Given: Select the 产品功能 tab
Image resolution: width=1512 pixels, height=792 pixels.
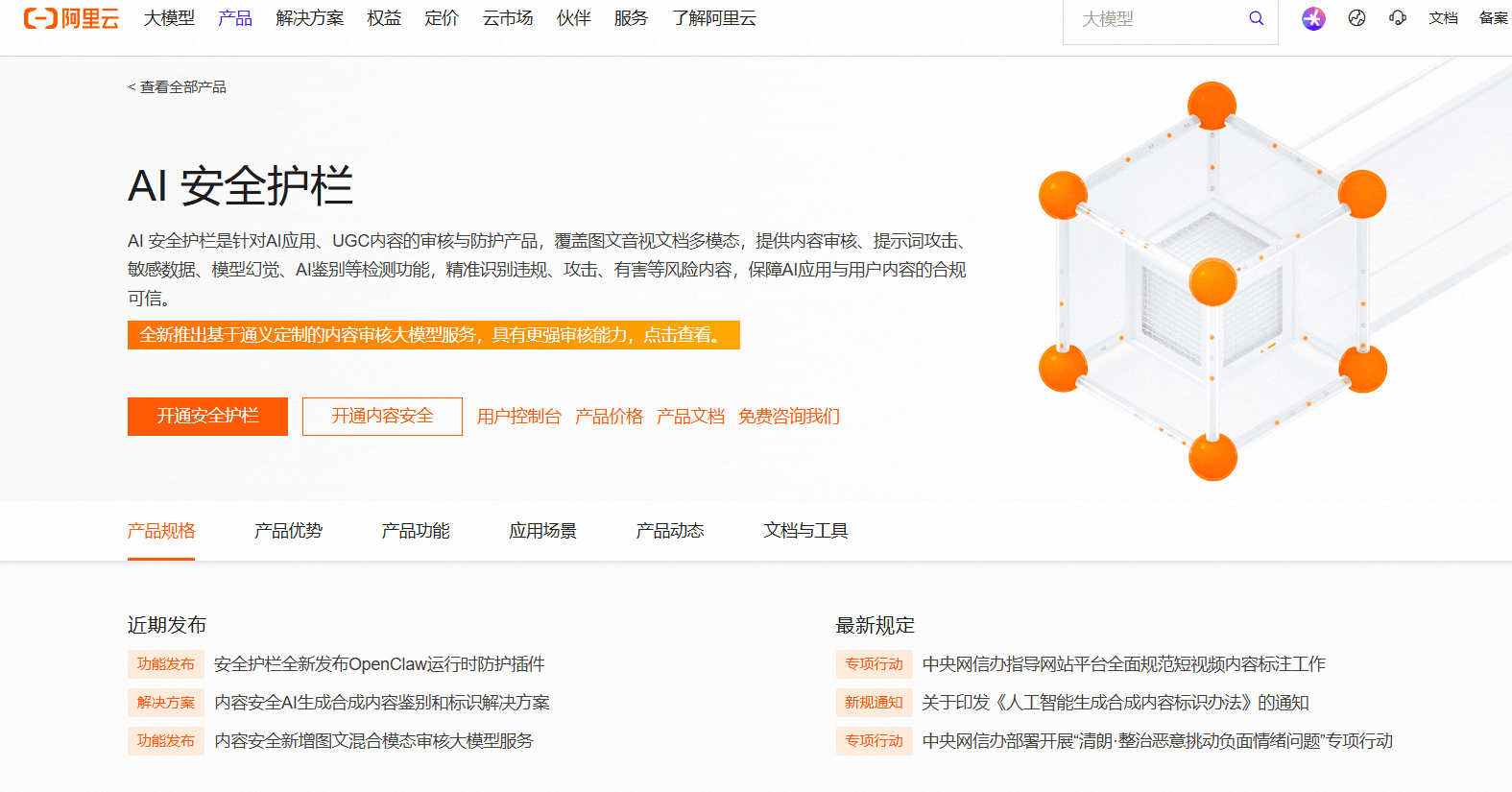Looking at the screenshot, I should point(416,531).
